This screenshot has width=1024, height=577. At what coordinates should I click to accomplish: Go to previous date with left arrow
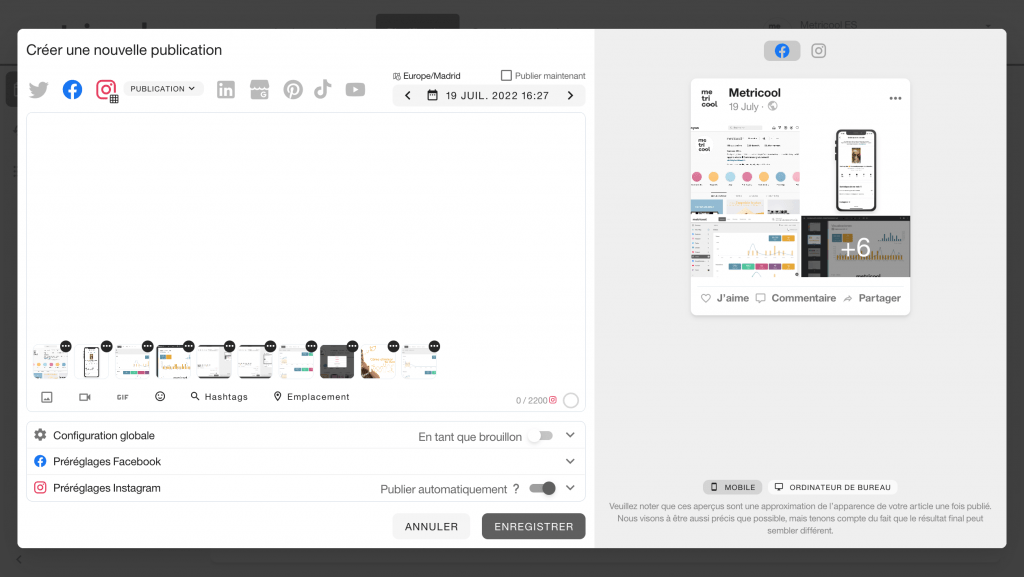pyautogui.click(x=408, y=95)
